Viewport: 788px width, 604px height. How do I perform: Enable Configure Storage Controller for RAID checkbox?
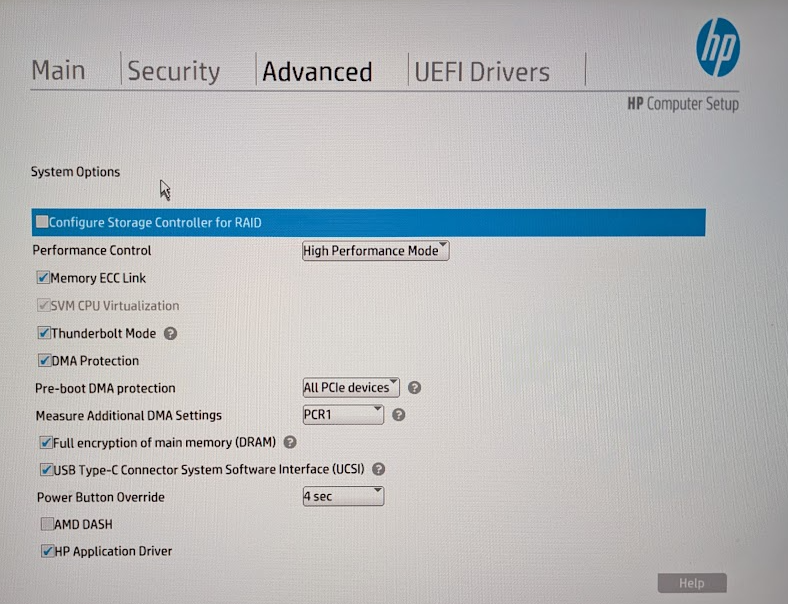point(42,222)
